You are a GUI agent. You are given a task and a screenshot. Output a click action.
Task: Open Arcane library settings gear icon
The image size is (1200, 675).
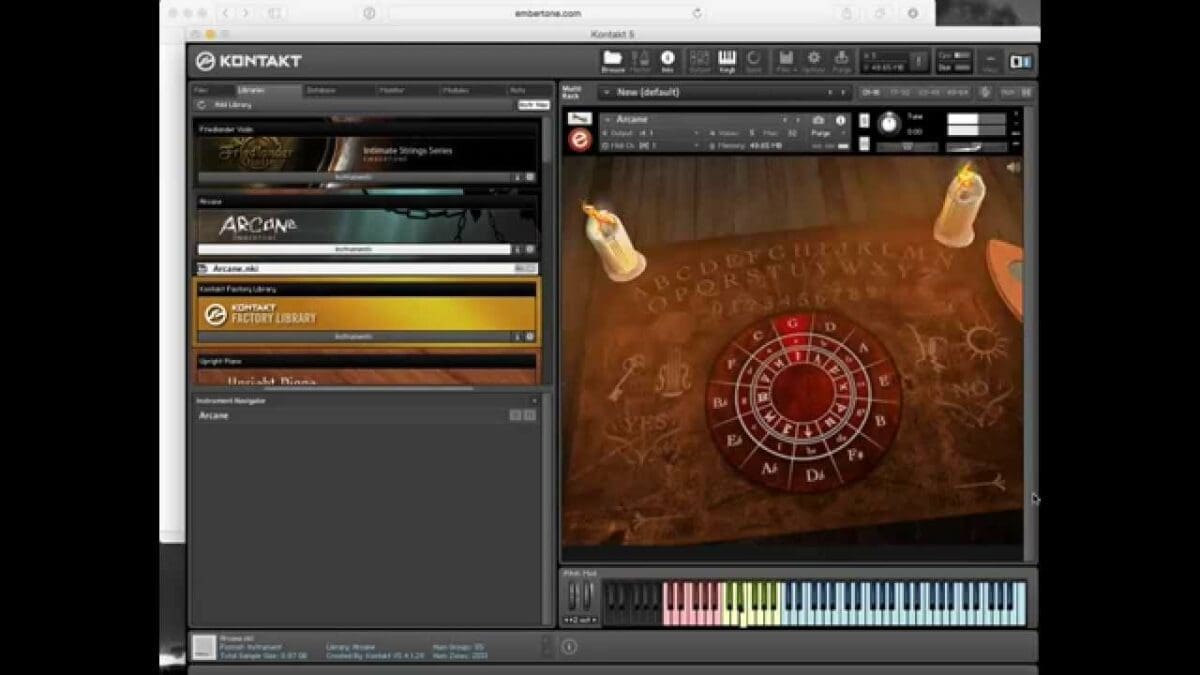tap(530, 249)
